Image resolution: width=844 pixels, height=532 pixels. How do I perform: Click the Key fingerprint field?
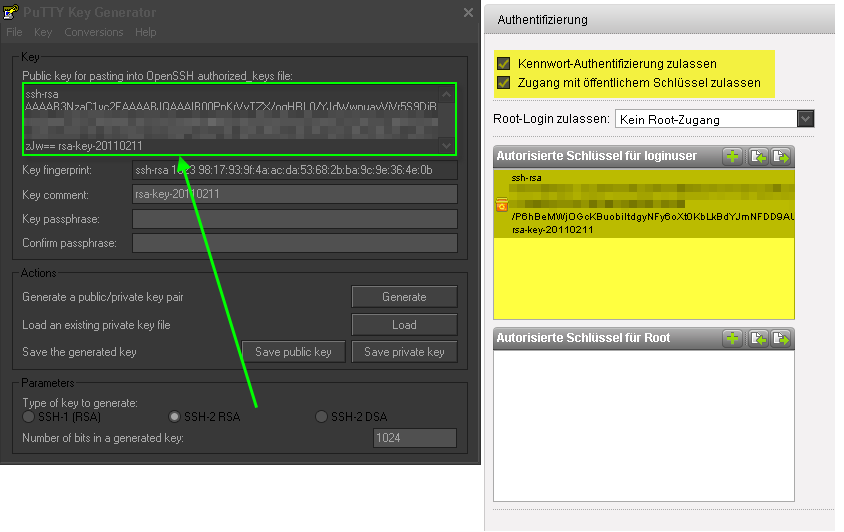pyautogui.click(x=295, y=170)
